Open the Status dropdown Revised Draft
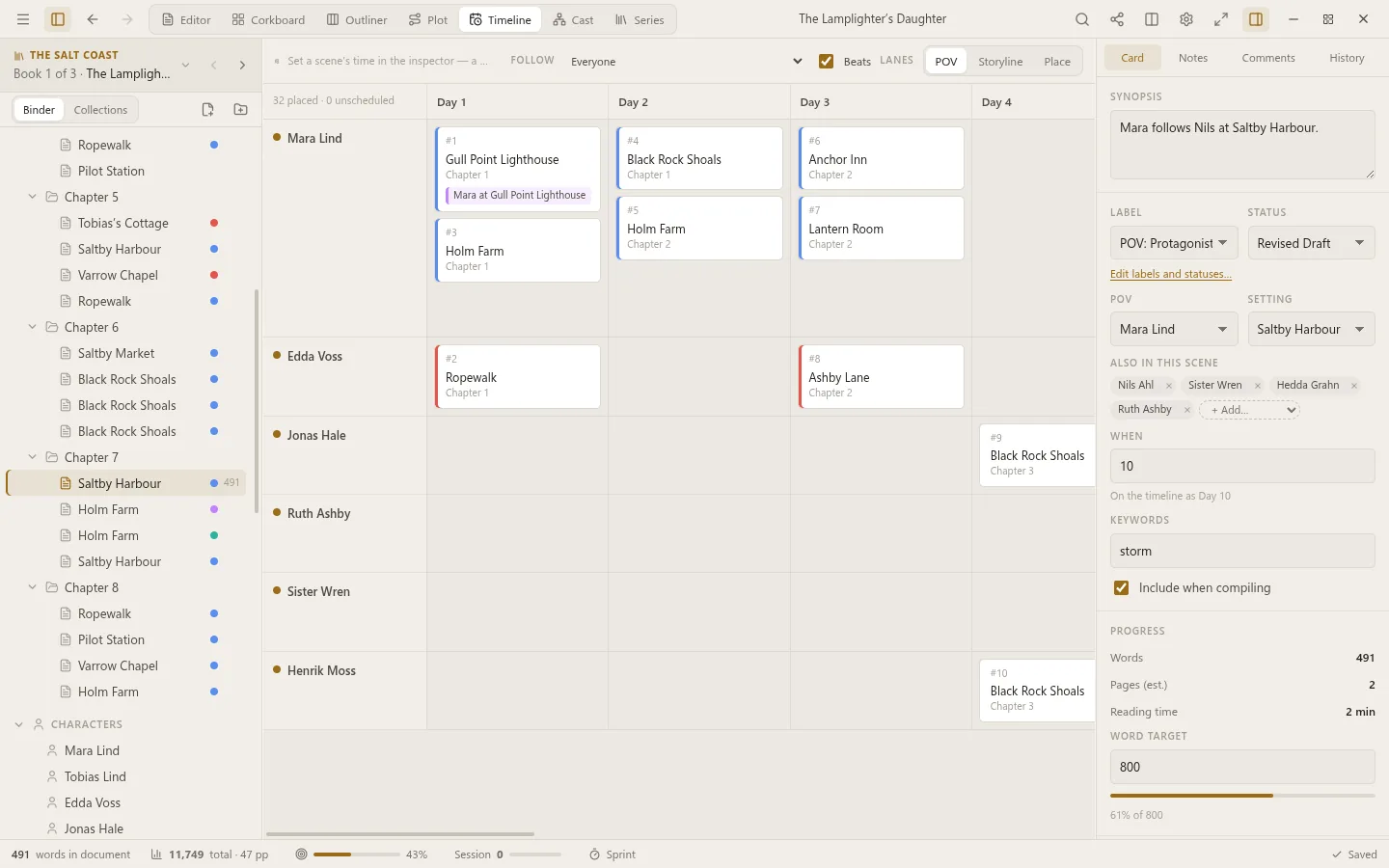This screenshot has width=1389, height=868. (x=1311, y=243)
